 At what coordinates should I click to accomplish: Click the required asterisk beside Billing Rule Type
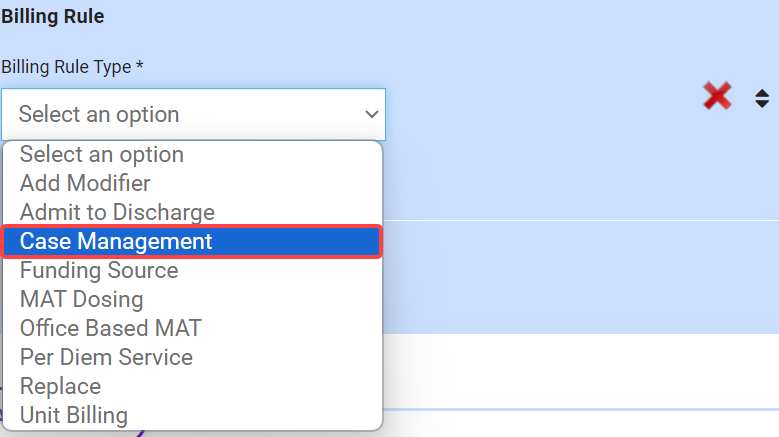pos(140,66)
